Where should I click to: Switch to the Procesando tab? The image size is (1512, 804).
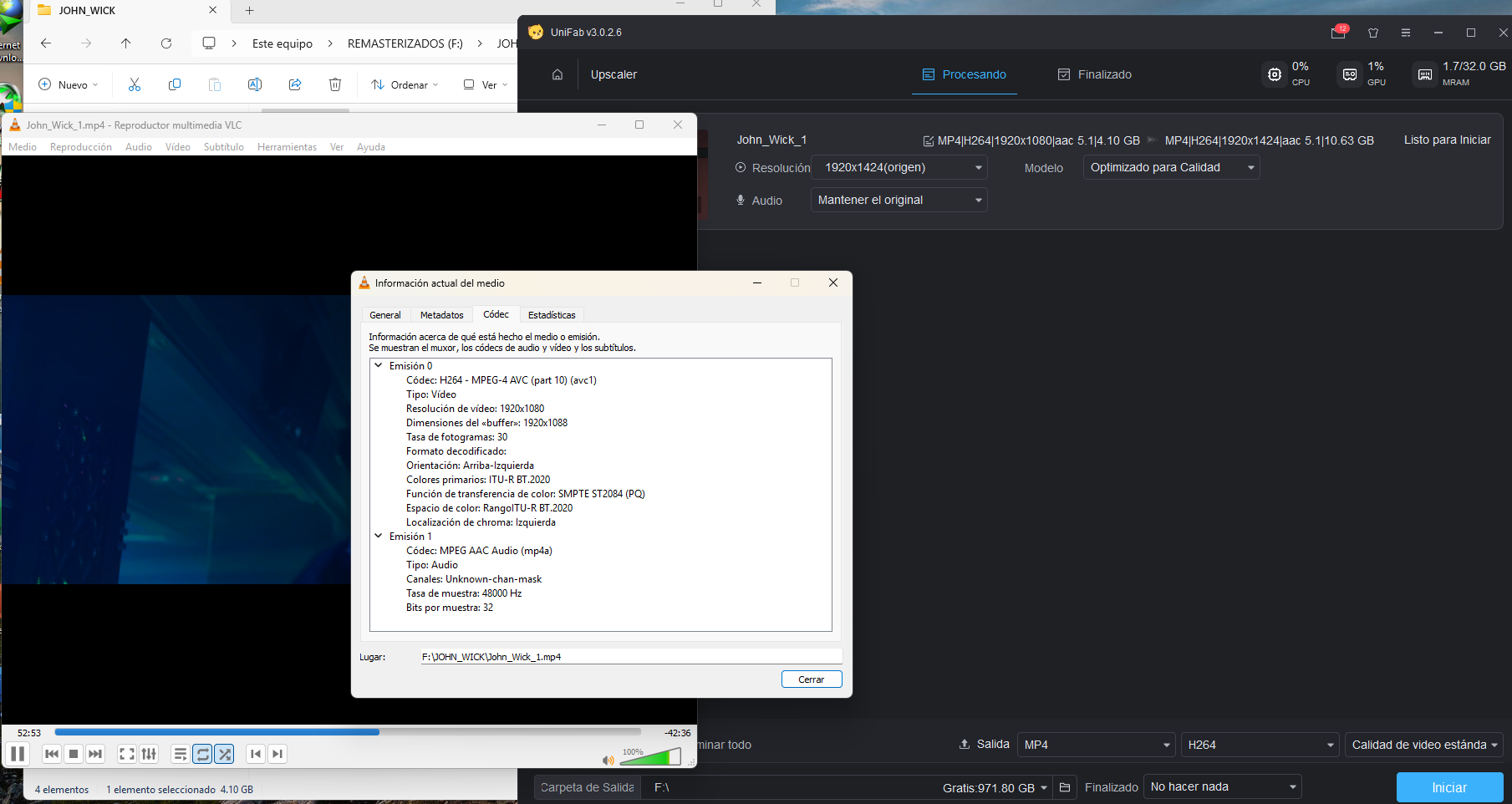pyautogui.click(x=965, y=74)
